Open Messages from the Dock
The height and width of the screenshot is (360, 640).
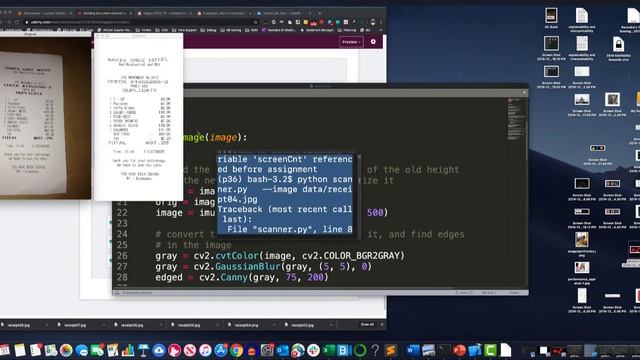[x=82, y=350]
